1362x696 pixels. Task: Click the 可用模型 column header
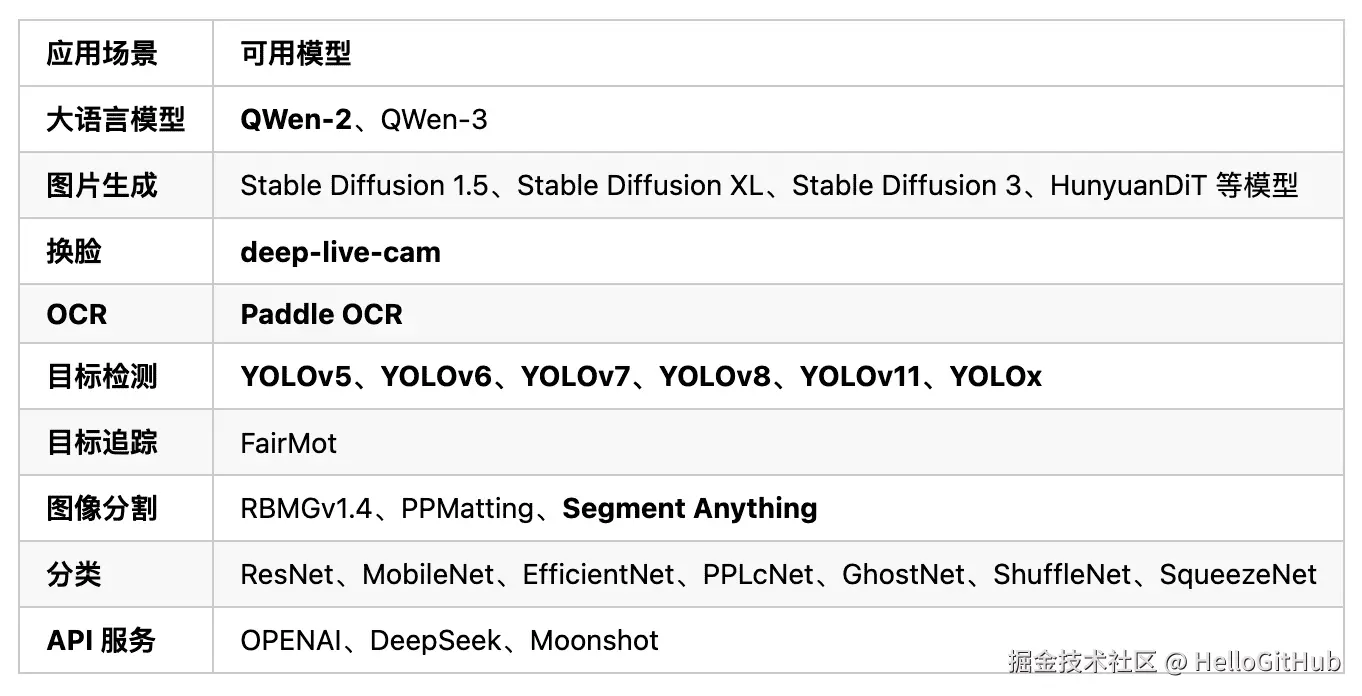[x=296, y=53]
